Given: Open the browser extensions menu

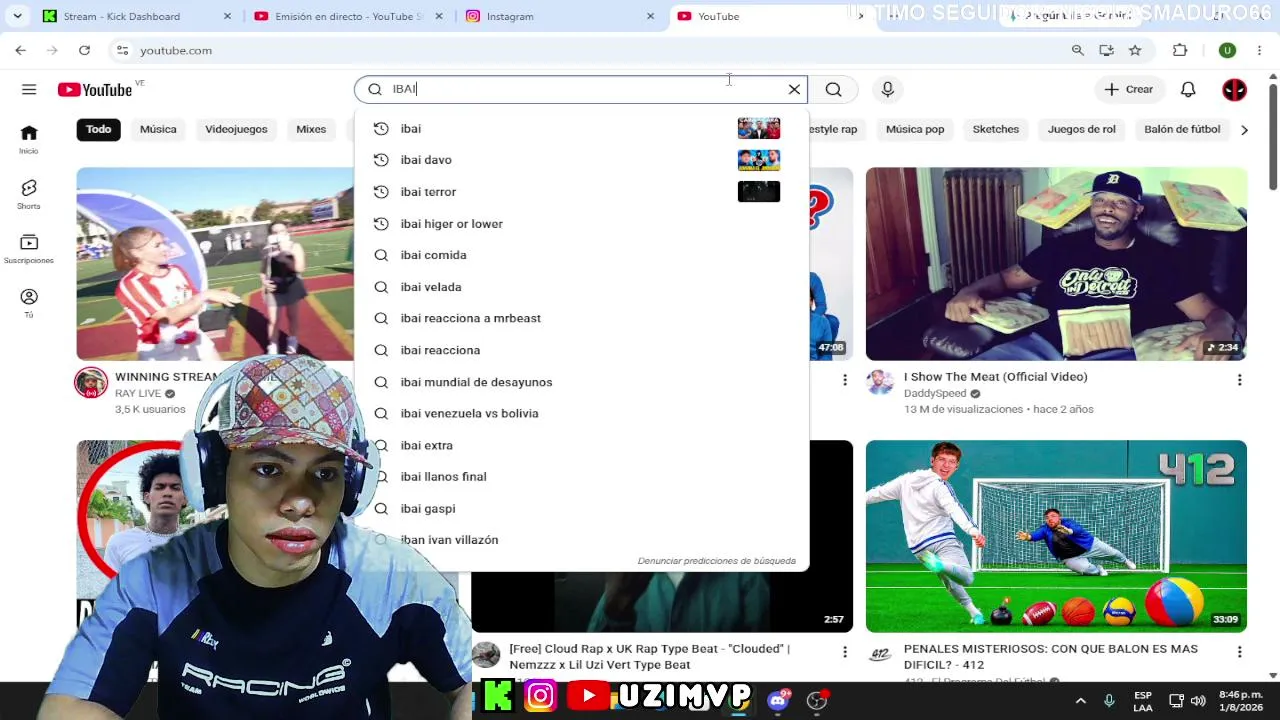Looking at the screenshot, I should click(1180, 50).
